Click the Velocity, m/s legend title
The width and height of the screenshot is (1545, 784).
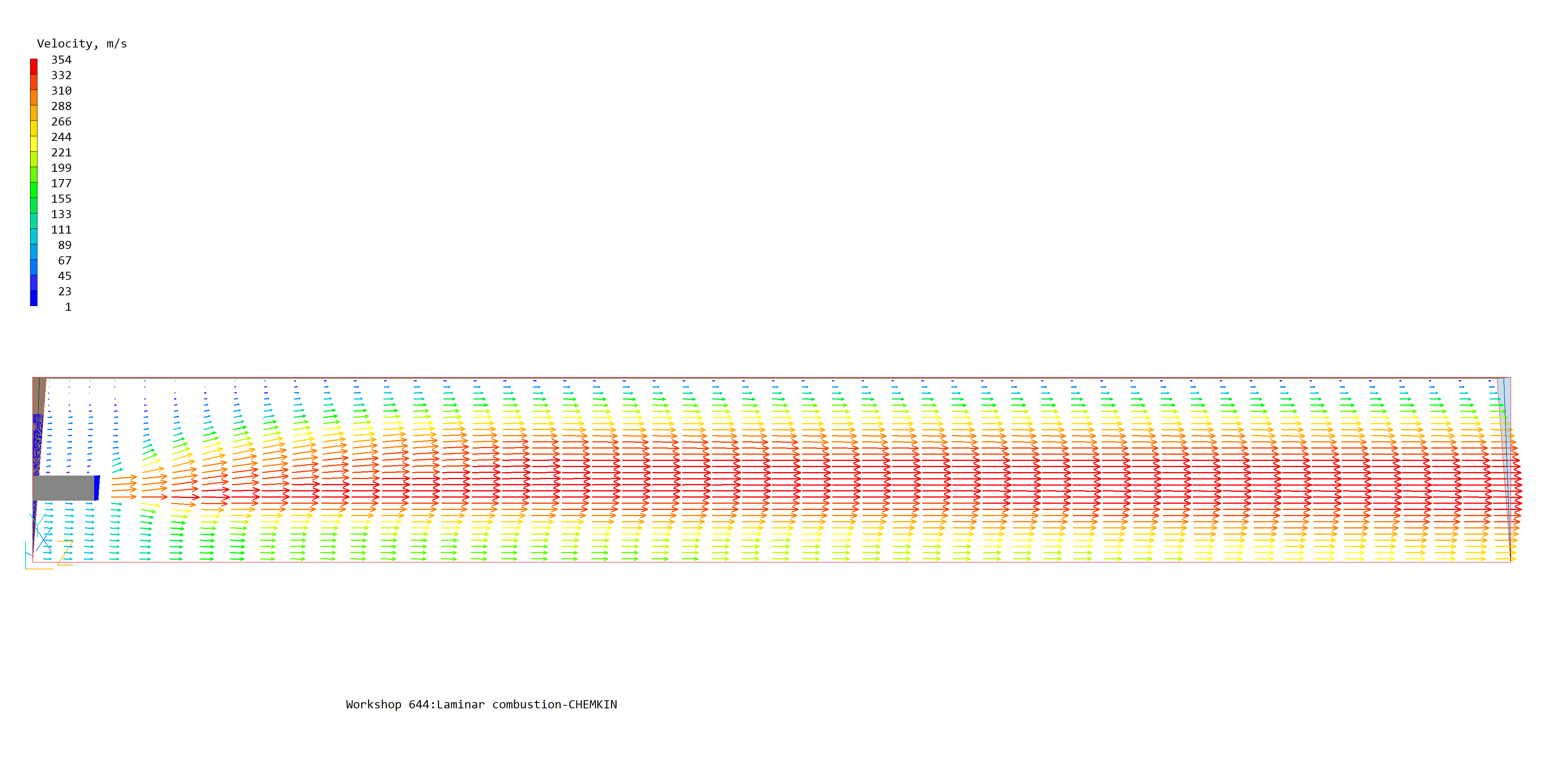81,44
